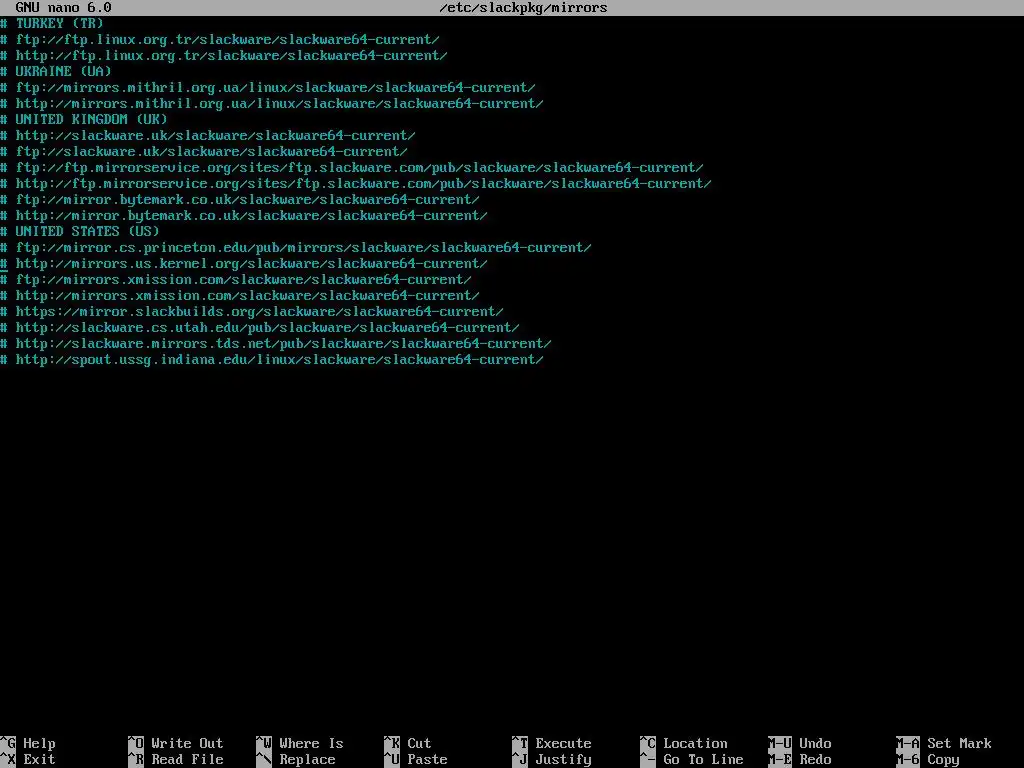The height and width of the screenshot is (768, 1024).
Task: Click the http://mirrors.xmission.com mirror line
Action: (x=240, y=295)
